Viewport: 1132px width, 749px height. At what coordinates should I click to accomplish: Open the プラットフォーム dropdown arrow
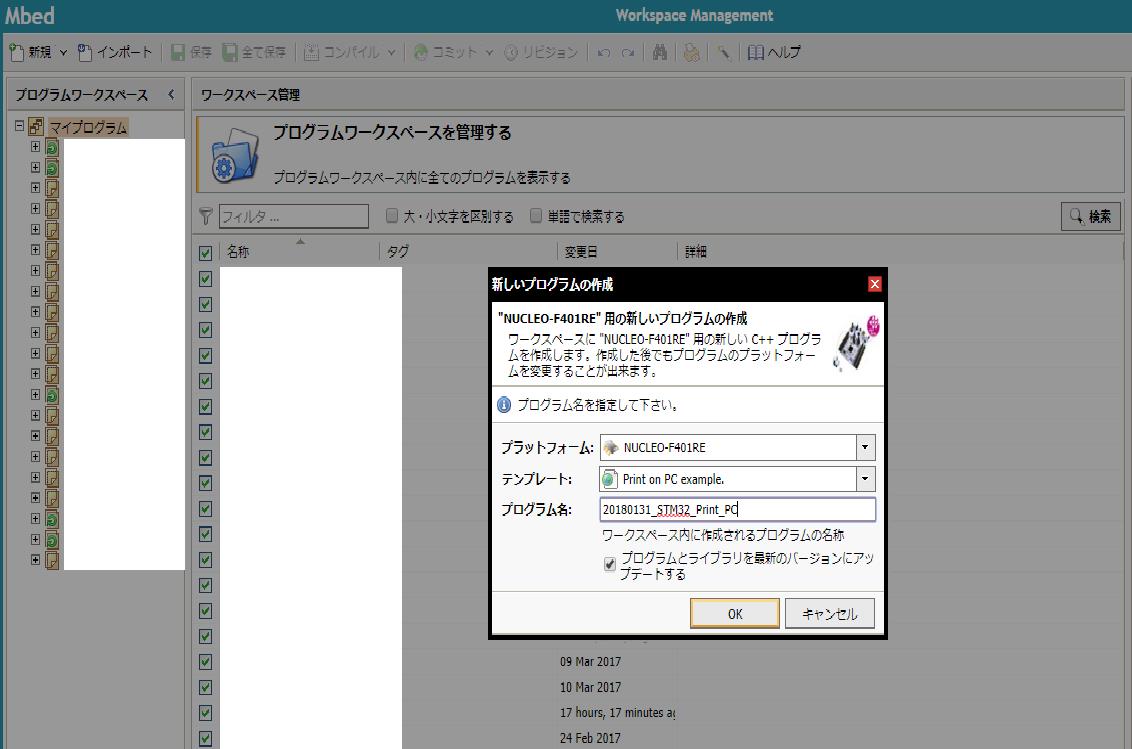click(x=865, y=448)
